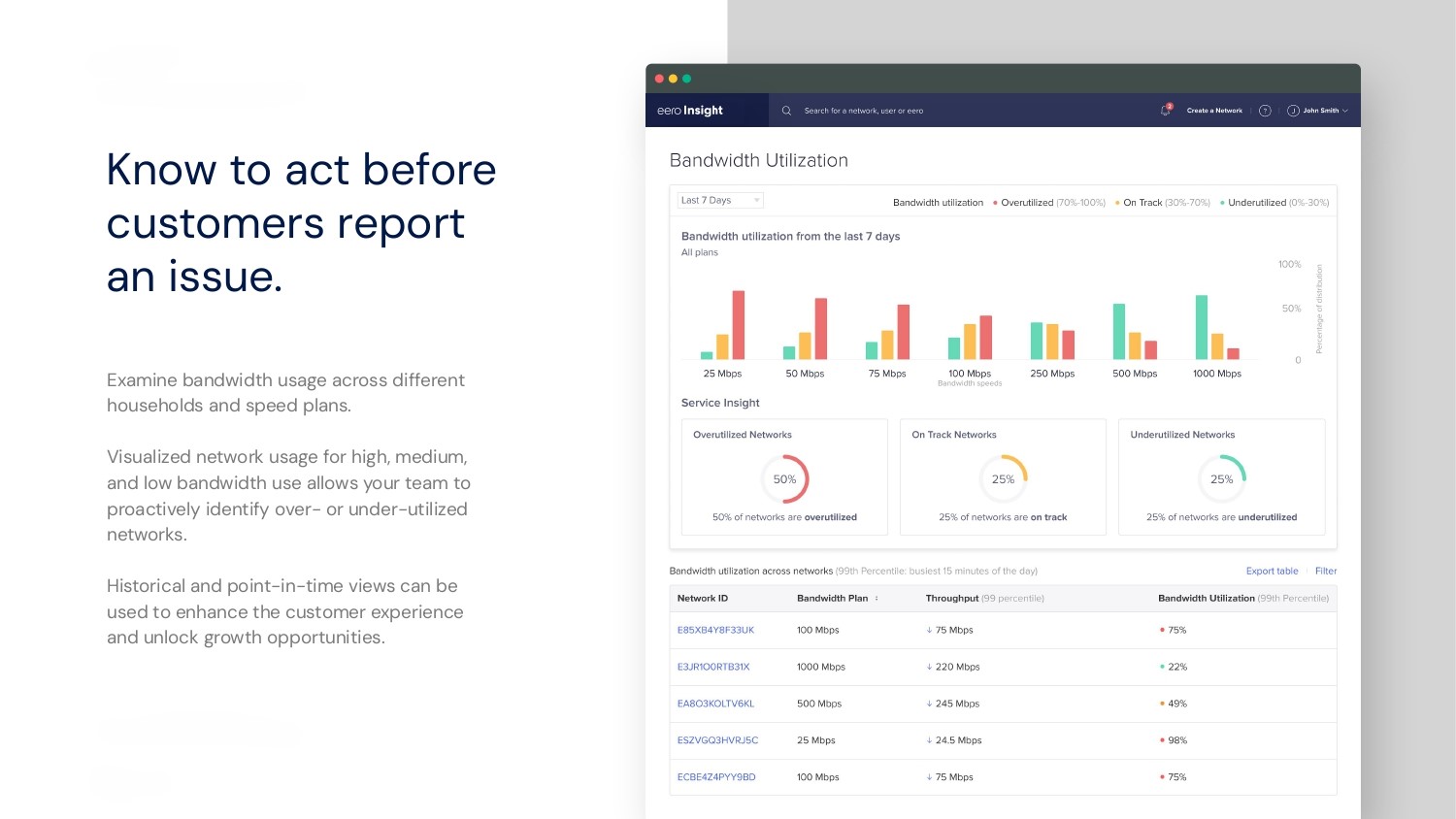1456x819 pixels.
Task: Click the John Smith avatar icon
Action: click(x=1293, y=111)
